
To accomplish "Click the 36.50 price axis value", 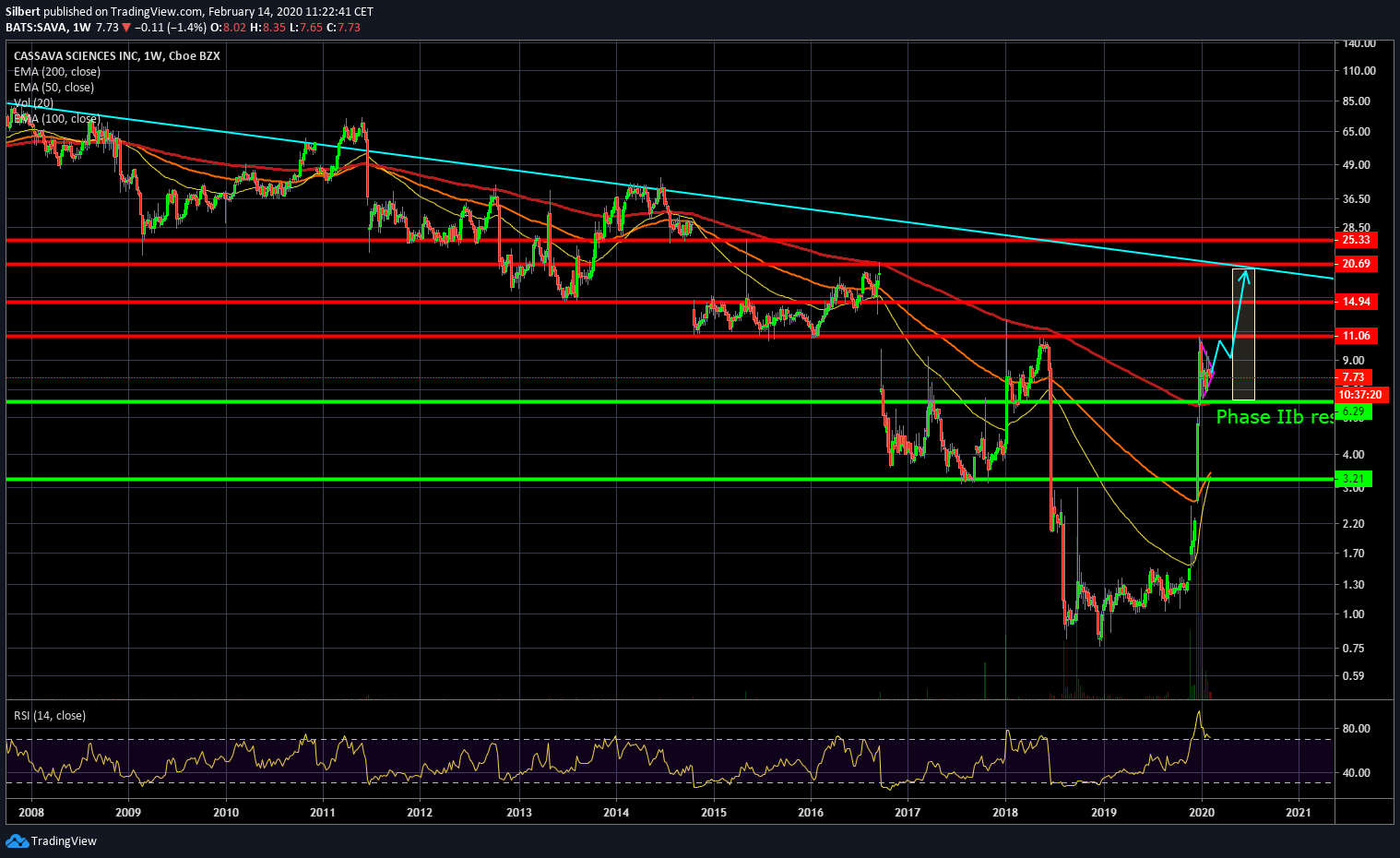I will 1357,199.
